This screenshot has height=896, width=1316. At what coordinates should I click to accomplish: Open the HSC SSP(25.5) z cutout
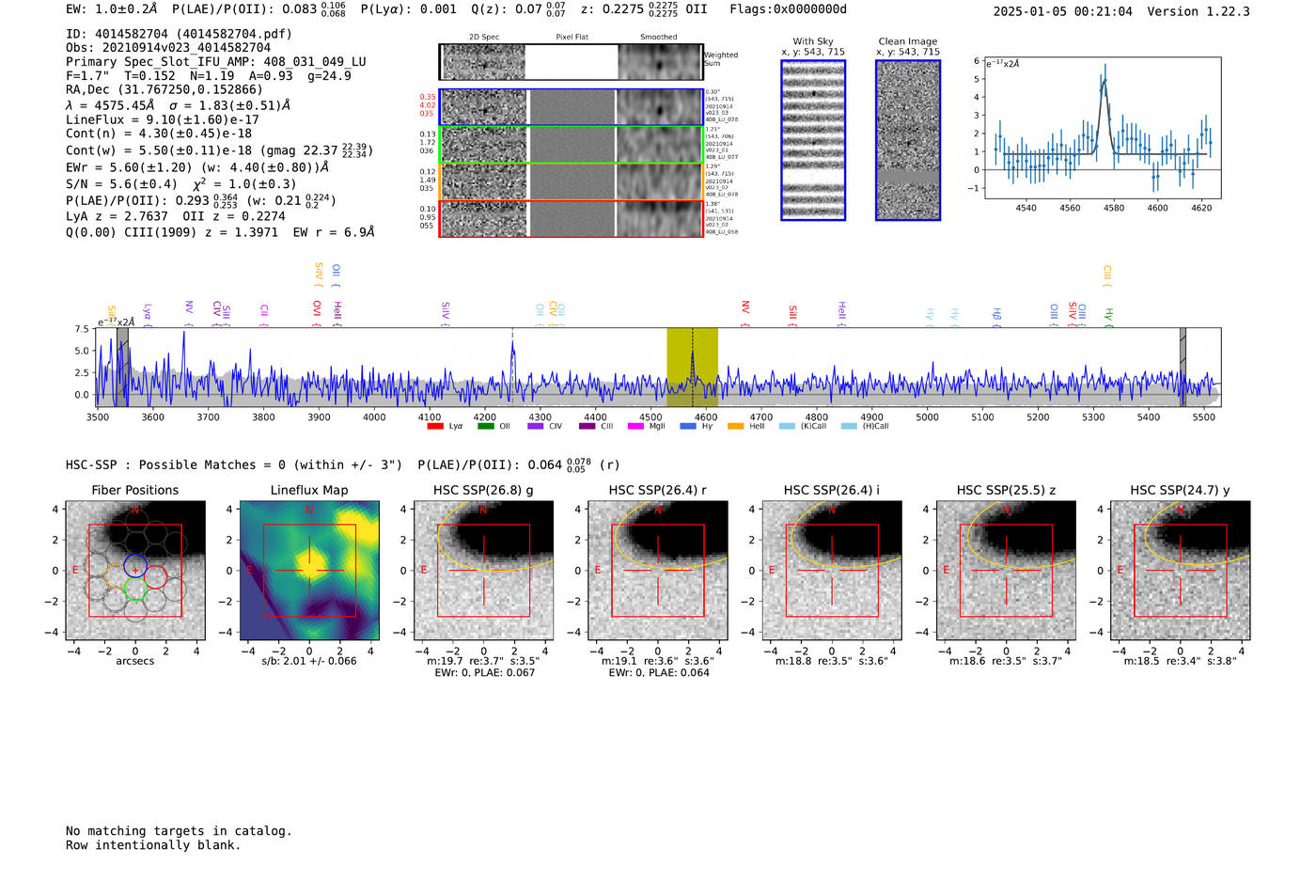pyautogui.click(x=1006, y=570)
